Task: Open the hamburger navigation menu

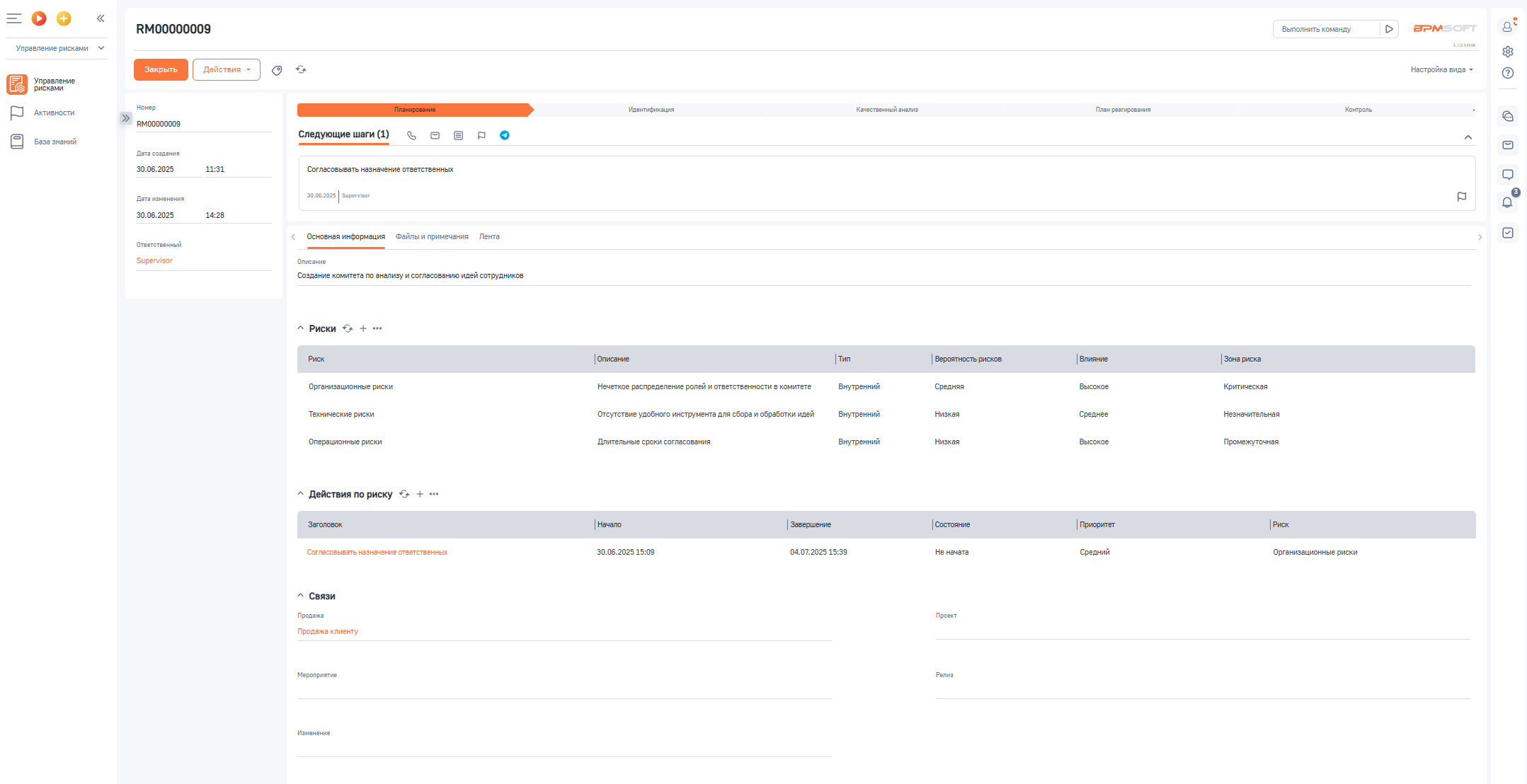Action: click(x=14, y=18)
